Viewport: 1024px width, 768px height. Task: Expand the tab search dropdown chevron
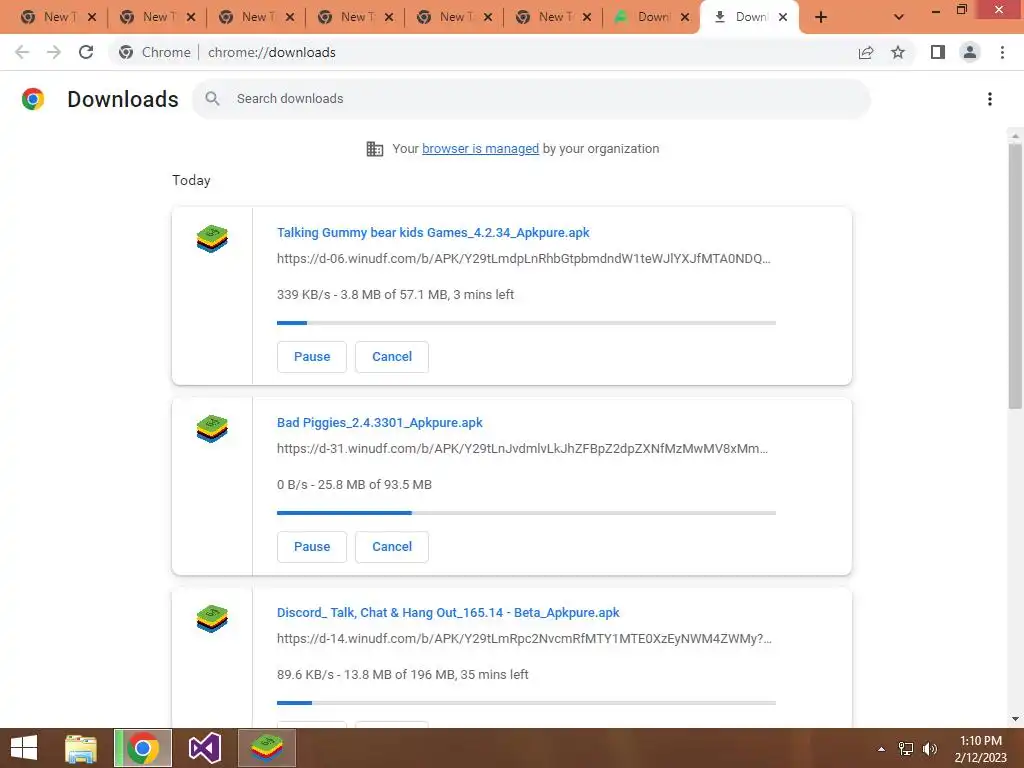coord(899,17)
